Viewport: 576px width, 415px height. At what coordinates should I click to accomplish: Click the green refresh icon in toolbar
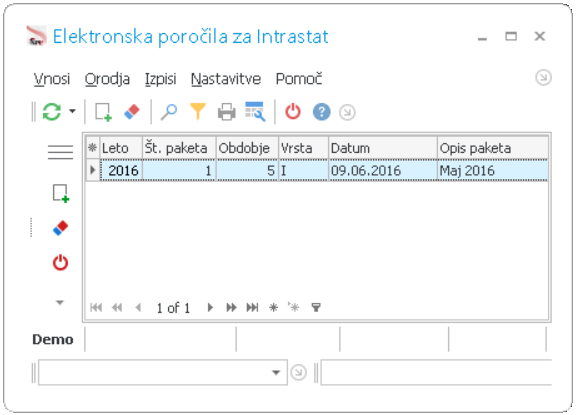(52, 112)
